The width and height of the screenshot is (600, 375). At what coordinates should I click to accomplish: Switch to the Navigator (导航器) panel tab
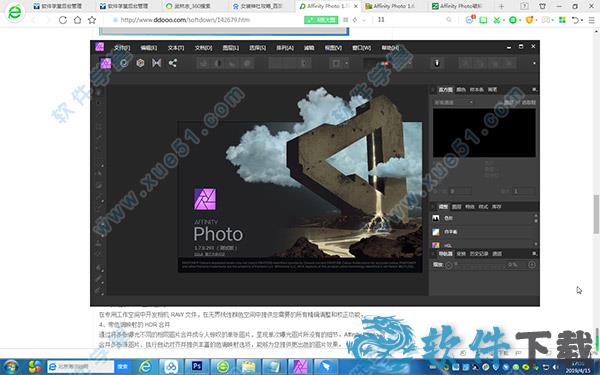coord(445,254)
